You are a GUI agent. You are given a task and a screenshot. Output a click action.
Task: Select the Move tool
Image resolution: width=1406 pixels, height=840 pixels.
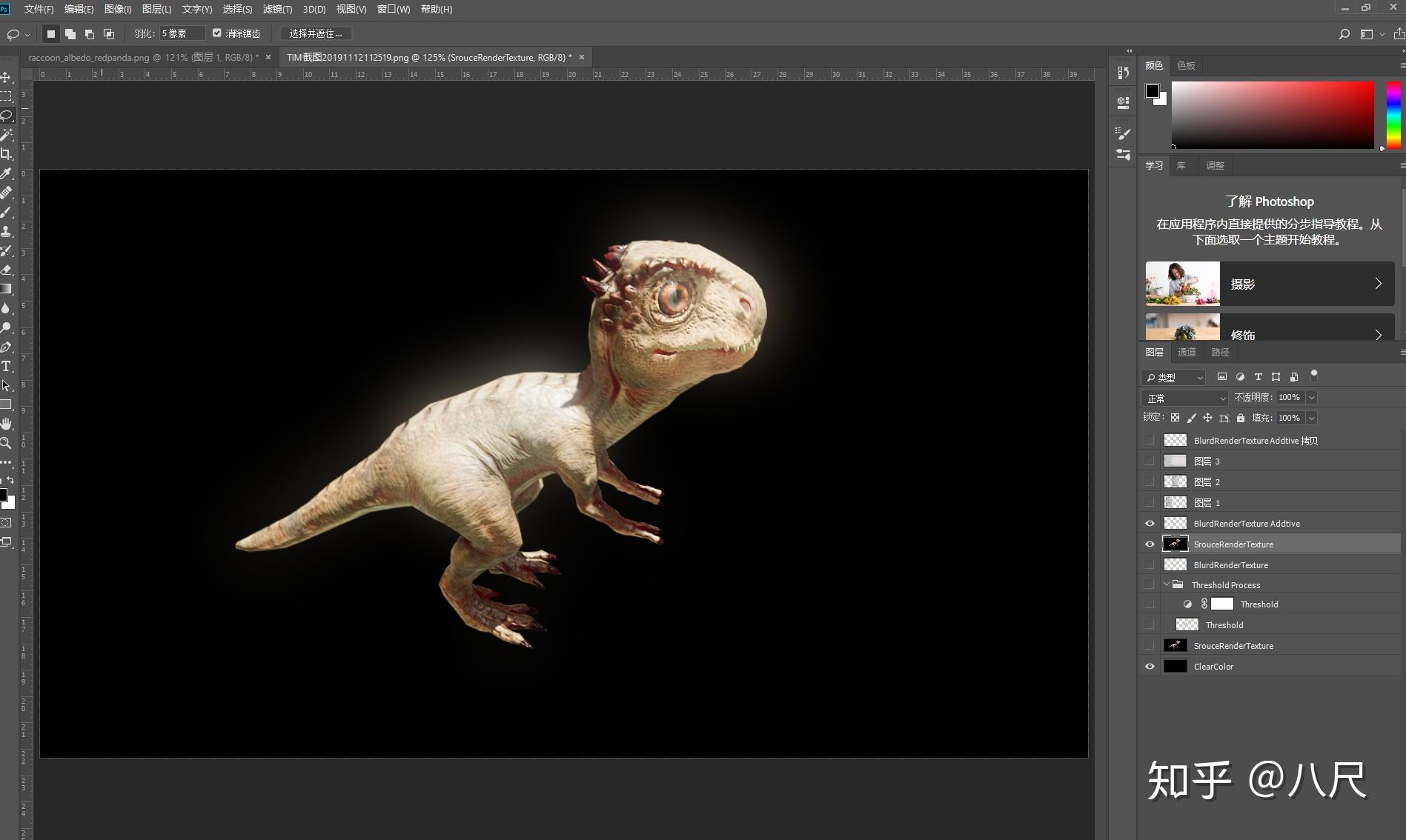(6, 78)
